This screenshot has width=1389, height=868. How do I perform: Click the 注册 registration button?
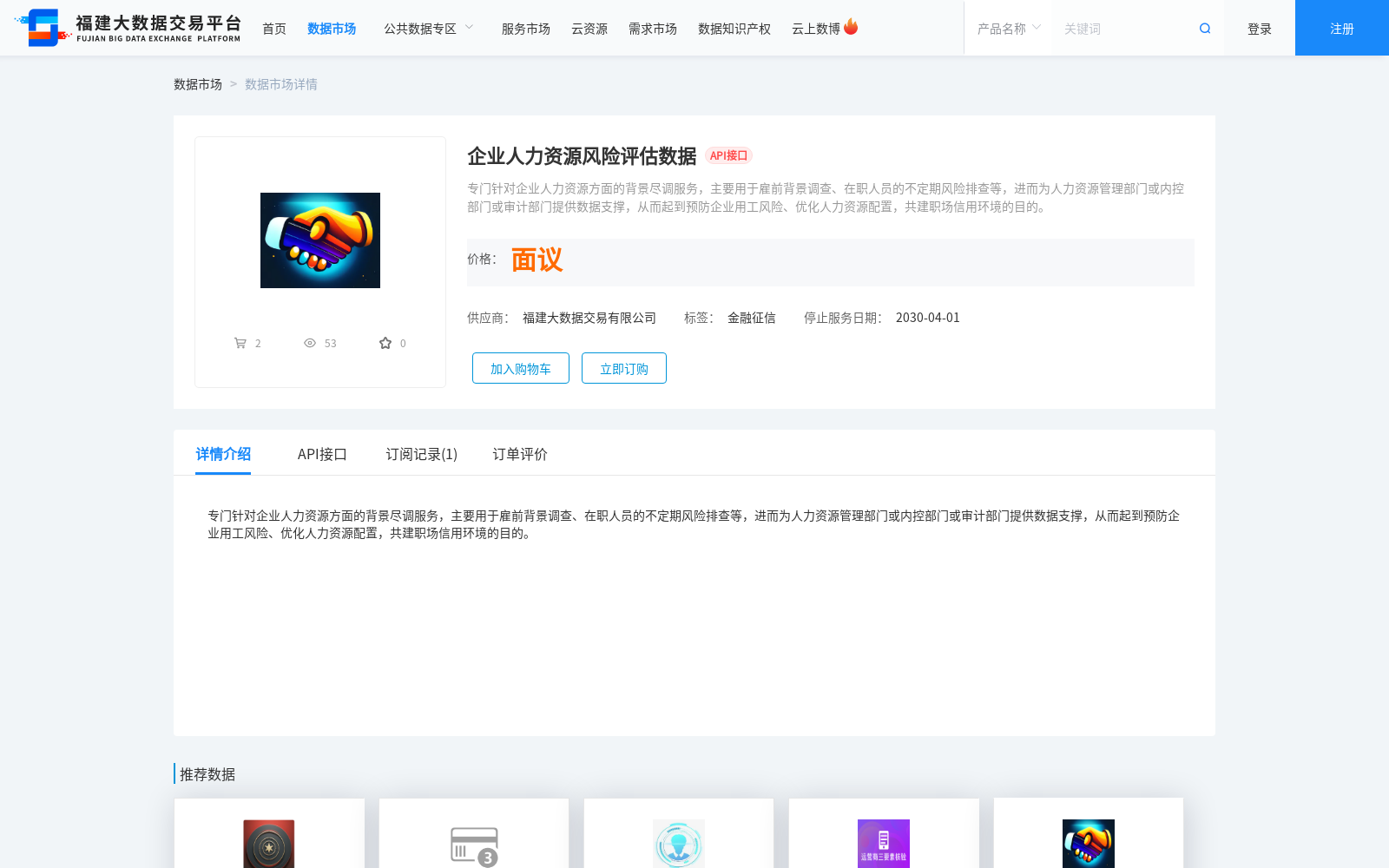[x=1340, y=28]
